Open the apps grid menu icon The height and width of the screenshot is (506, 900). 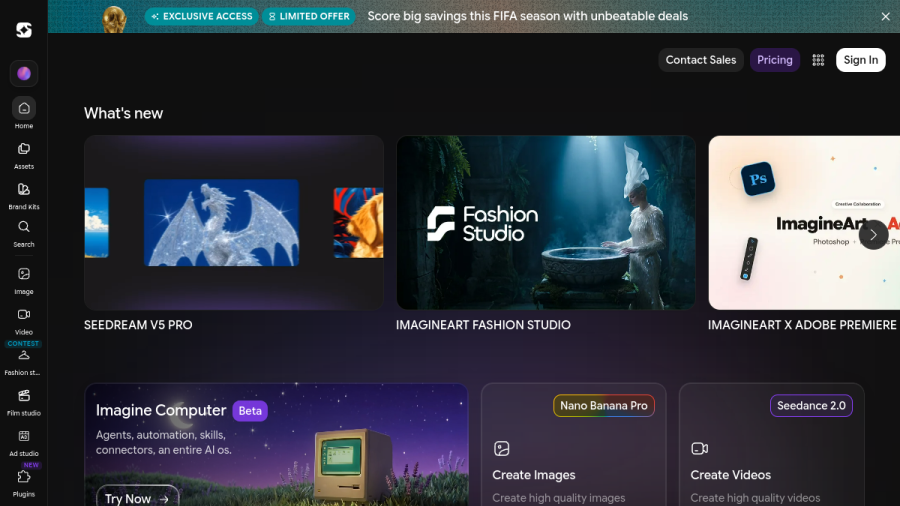[818, 60]
